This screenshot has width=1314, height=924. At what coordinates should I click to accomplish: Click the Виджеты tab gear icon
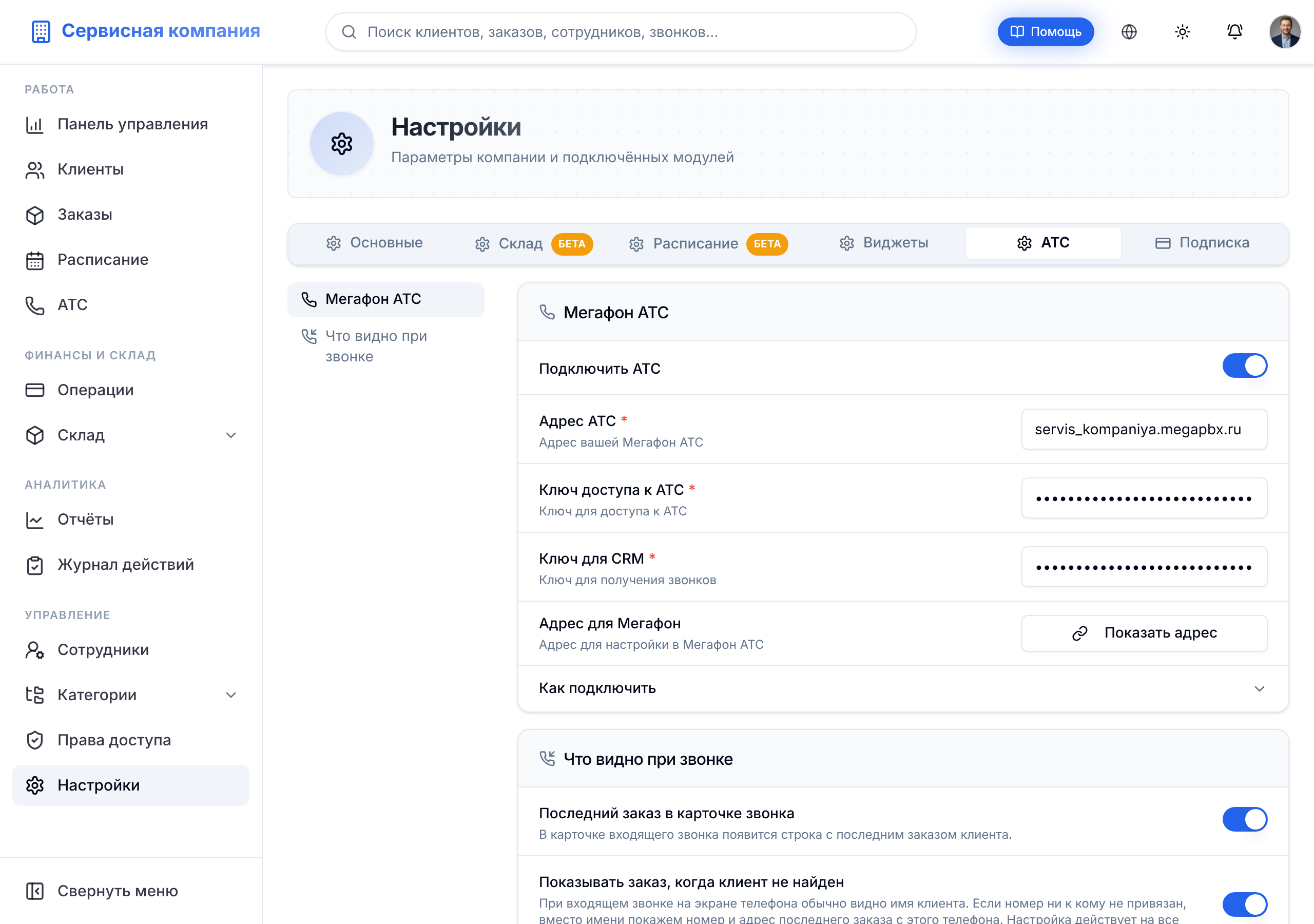[x=846, y=243]
